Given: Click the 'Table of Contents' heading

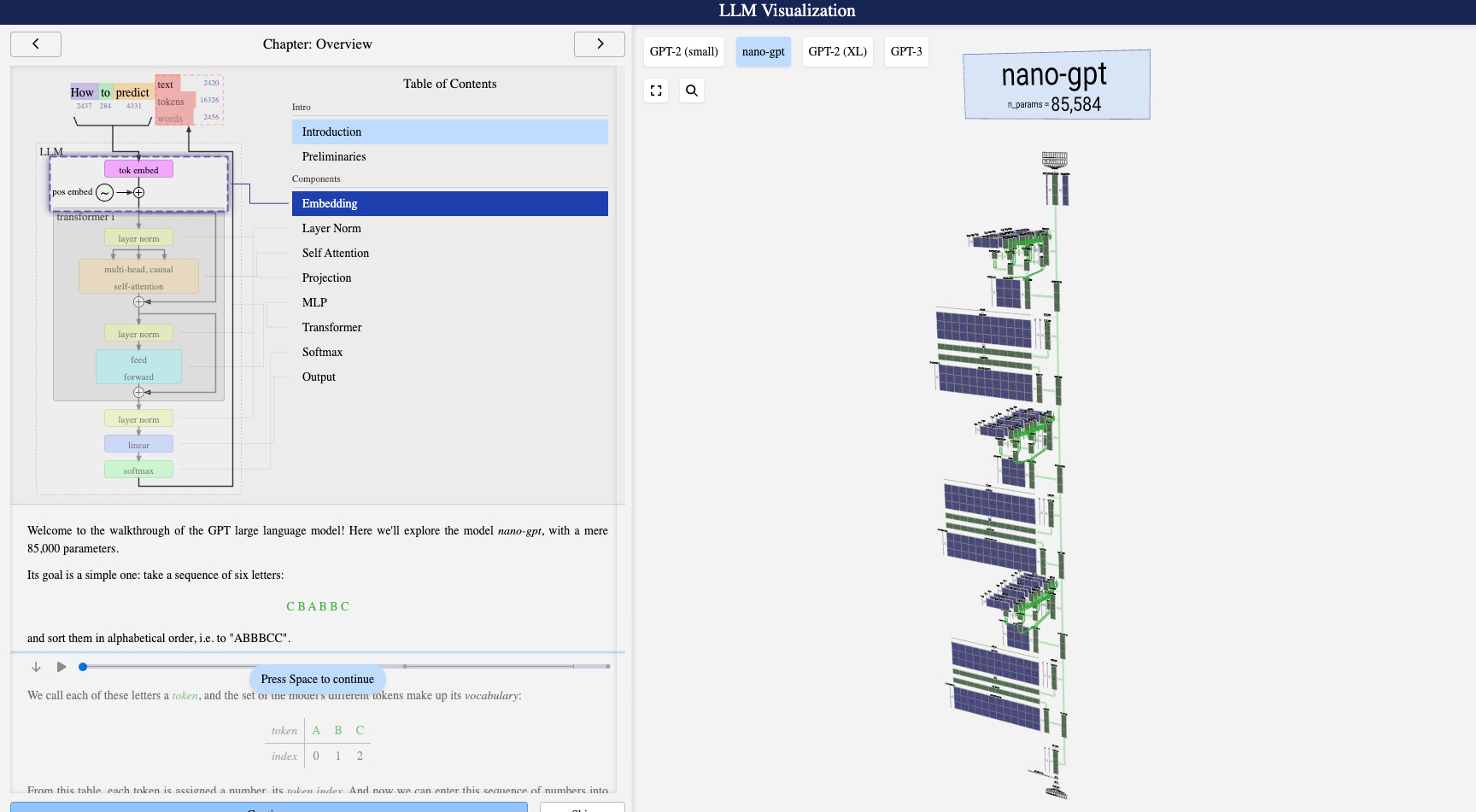Looking at the screenshot, I should pyautogui.click(x=450, y=84).
